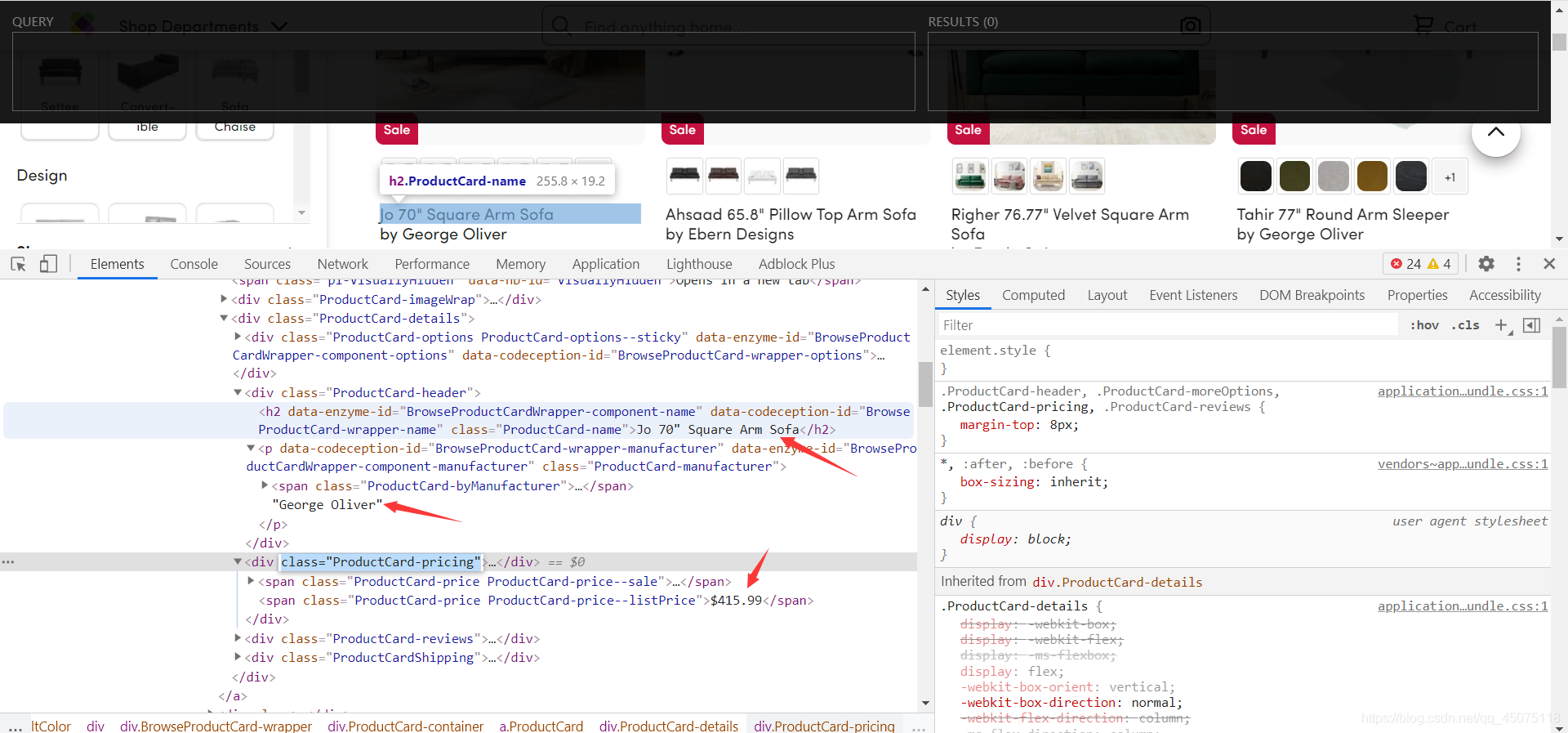Click the search magnifier icon
The image size is (1568, 733).
click(561, 25)
